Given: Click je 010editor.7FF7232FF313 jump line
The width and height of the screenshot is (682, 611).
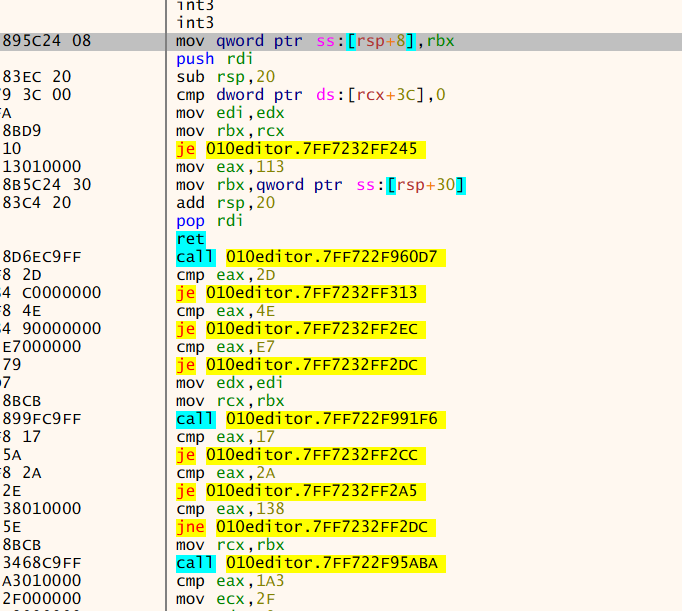Looking at the screenshot, I should coord(301,293).
